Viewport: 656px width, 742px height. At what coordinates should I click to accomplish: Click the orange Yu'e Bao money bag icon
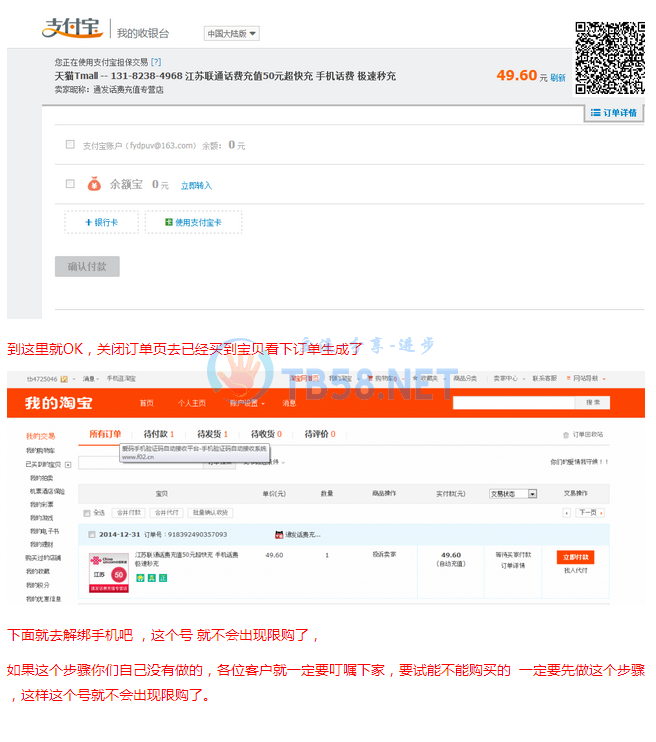[x=94, y=184]
